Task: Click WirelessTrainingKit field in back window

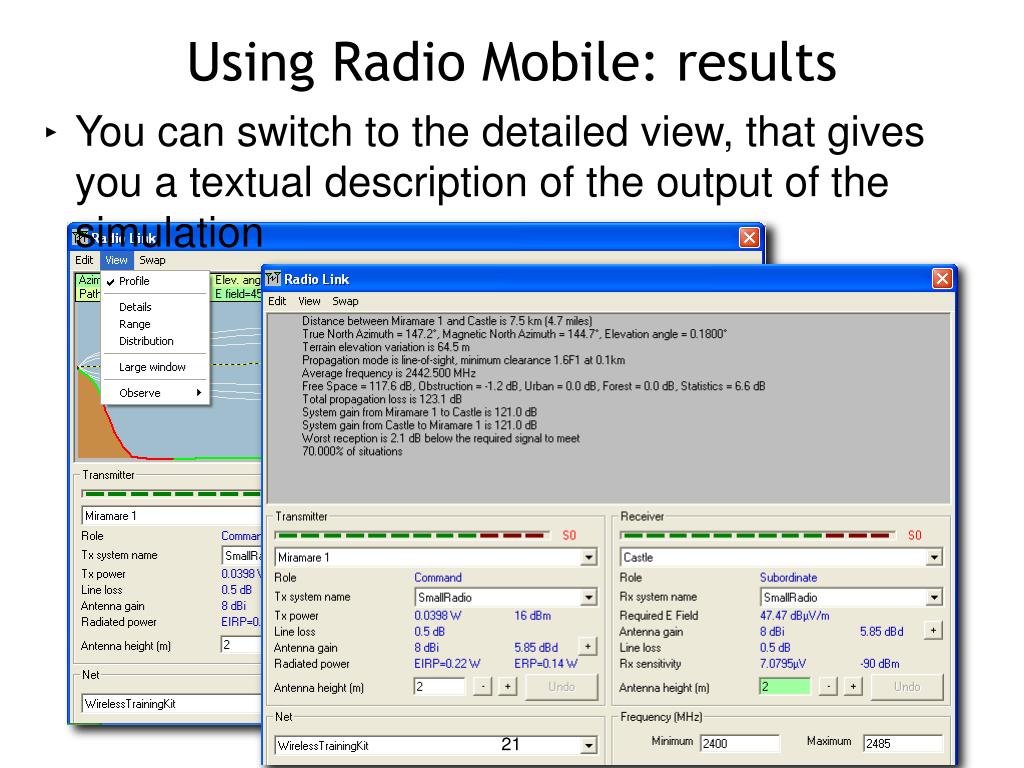Action: 171,703
